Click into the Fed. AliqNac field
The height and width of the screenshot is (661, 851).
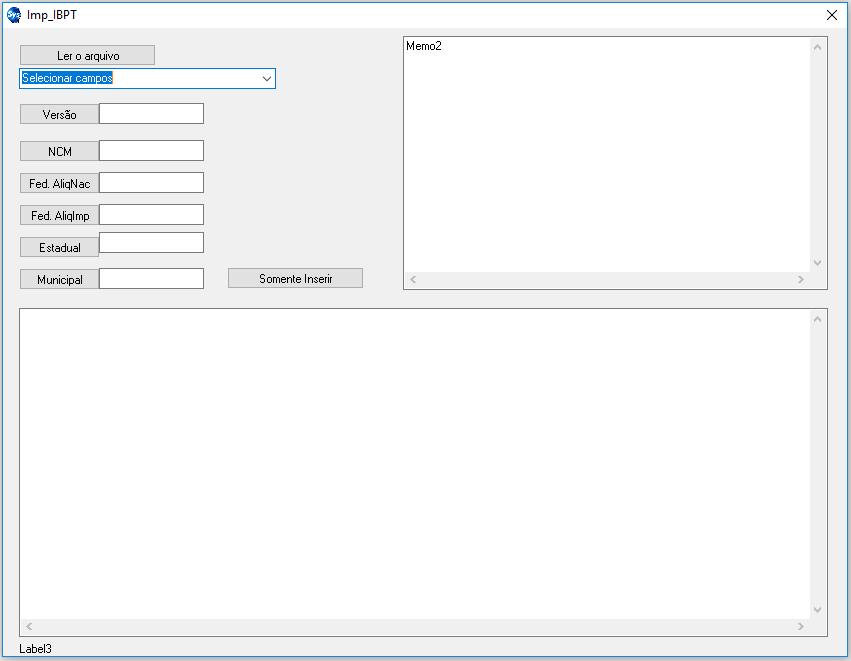[x=151, y=183]
